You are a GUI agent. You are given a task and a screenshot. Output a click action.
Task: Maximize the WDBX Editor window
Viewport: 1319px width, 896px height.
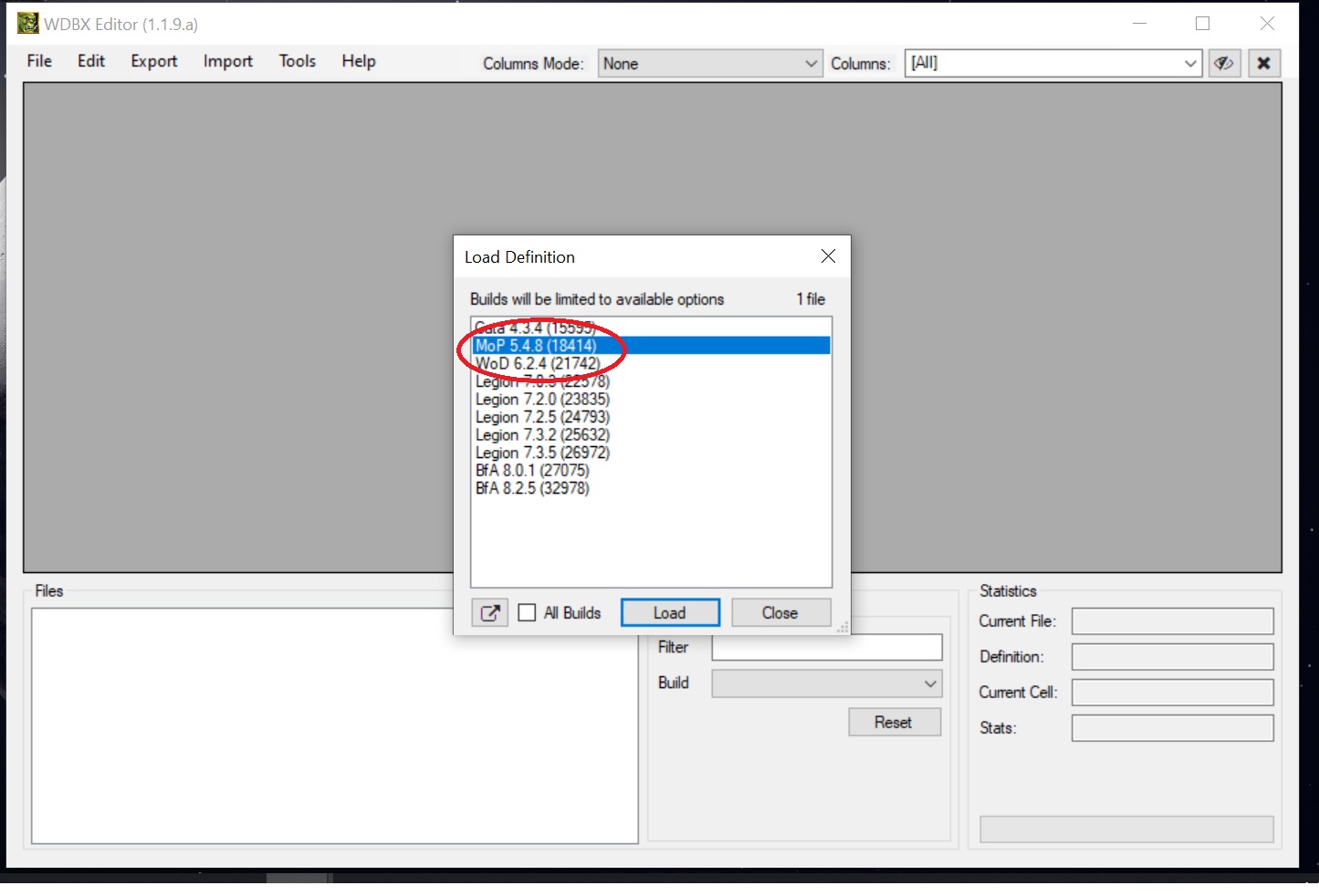(1203, 24)
